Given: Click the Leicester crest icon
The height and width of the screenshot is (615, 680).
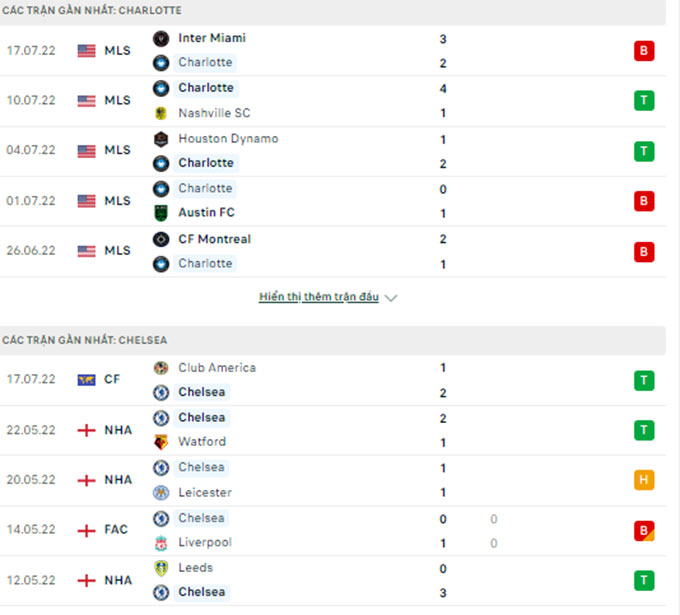Looking at the screenshot, I should pyautogui.click(x=161, y=493).
